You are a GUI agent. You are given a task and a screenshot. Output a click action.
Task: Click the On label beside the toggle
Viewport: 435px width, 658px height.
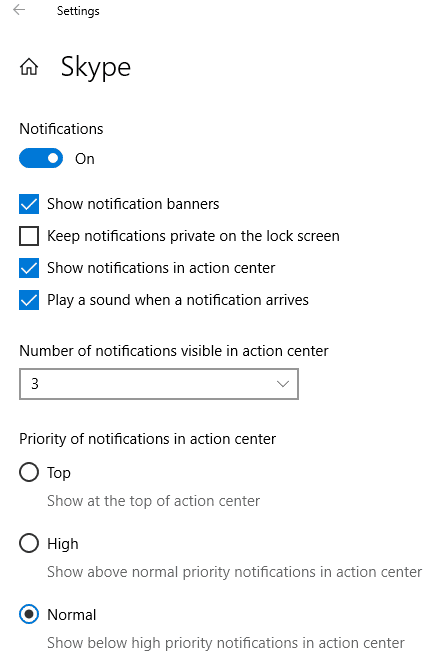pos(85,159)
